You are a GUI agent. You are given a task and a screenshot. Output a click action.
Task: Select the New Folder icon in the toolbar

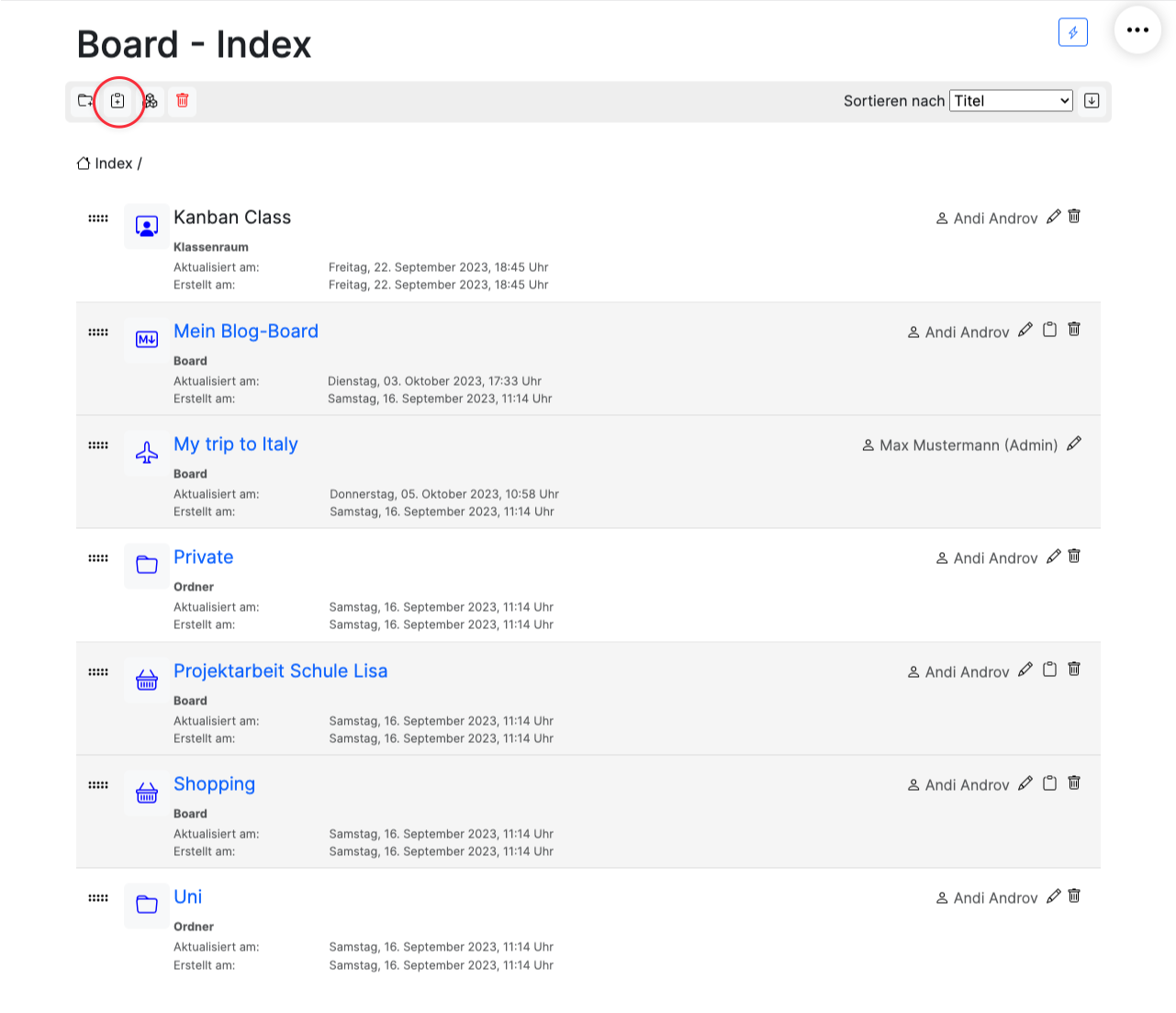pyautogui.click(x=85, y=101)
